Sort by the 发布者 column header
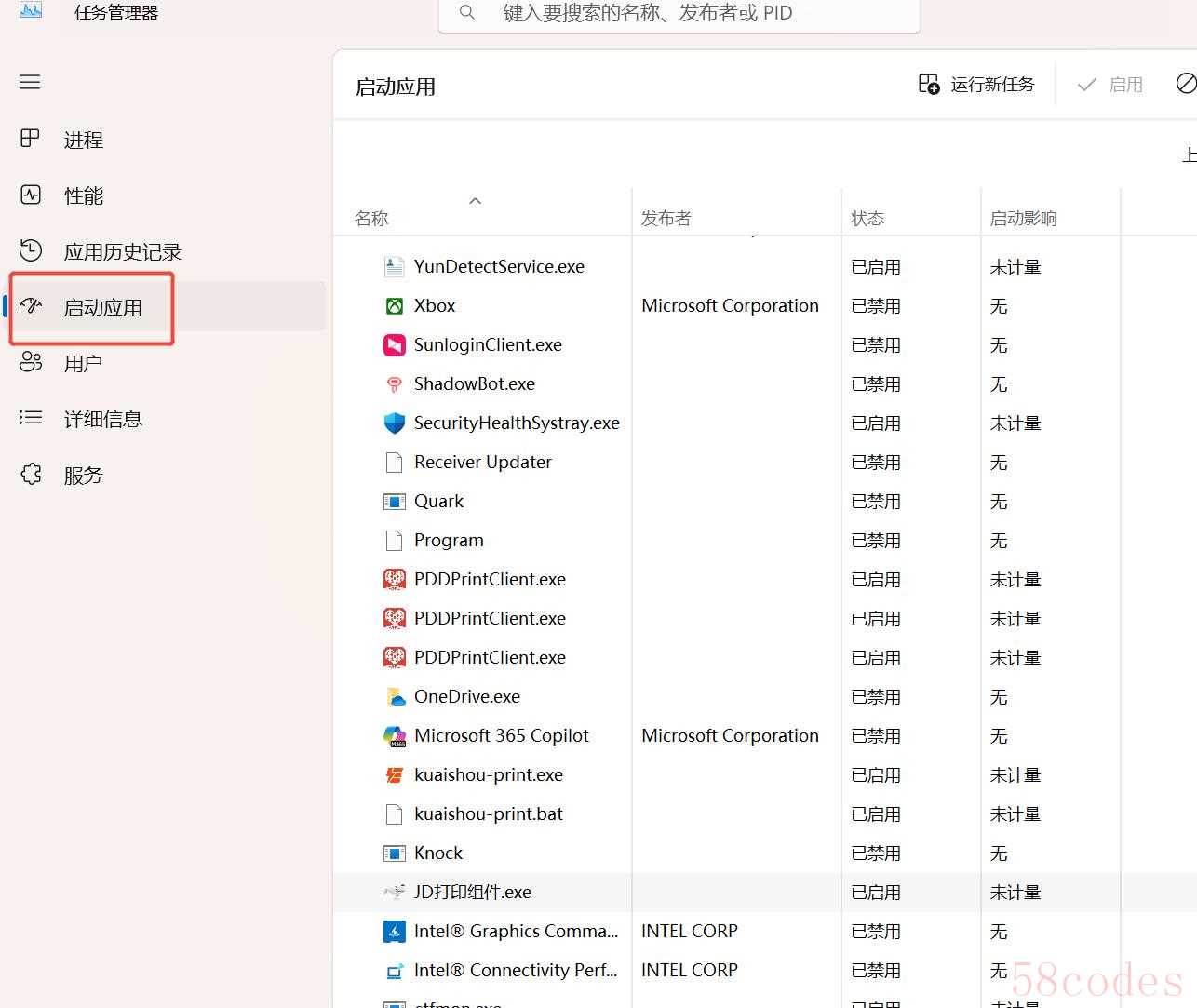 tap(666, 218)
